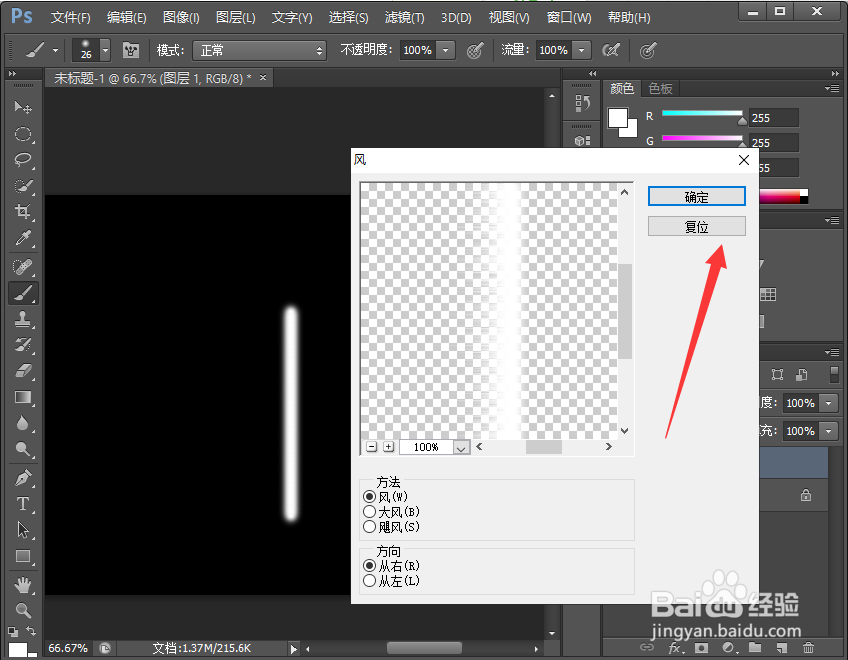Toggle the brush panel button

[x=131, y=50]
